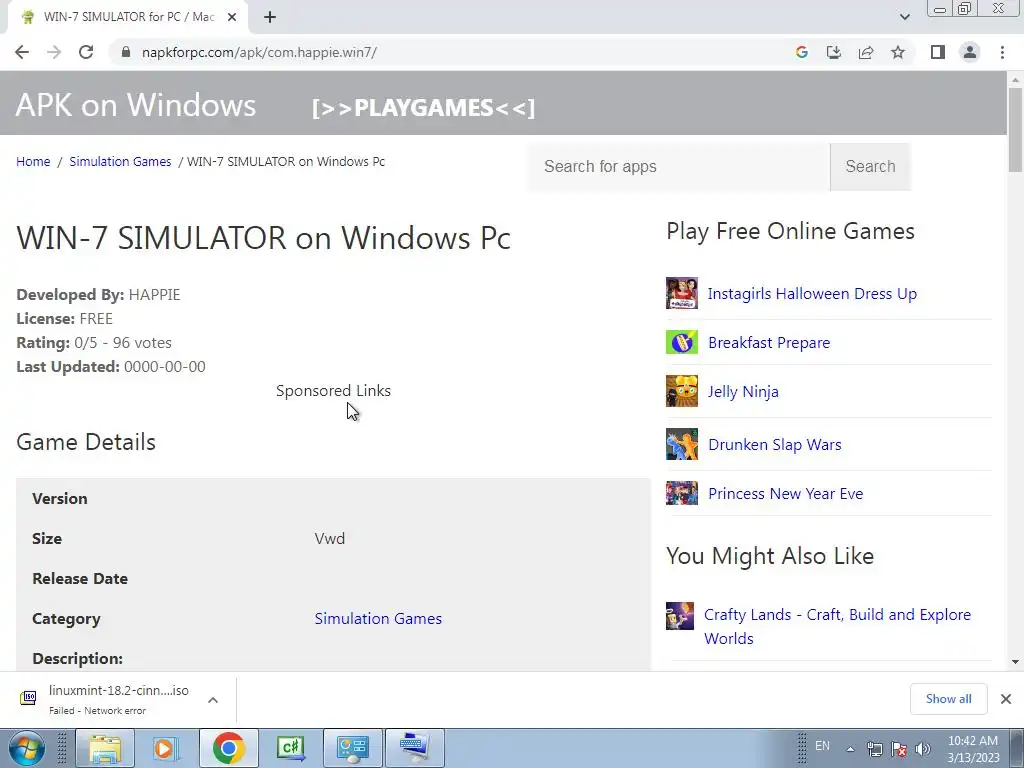Open Crafty Lands app link
This screenshot has width=1024, height=768.
pos(837,626)
